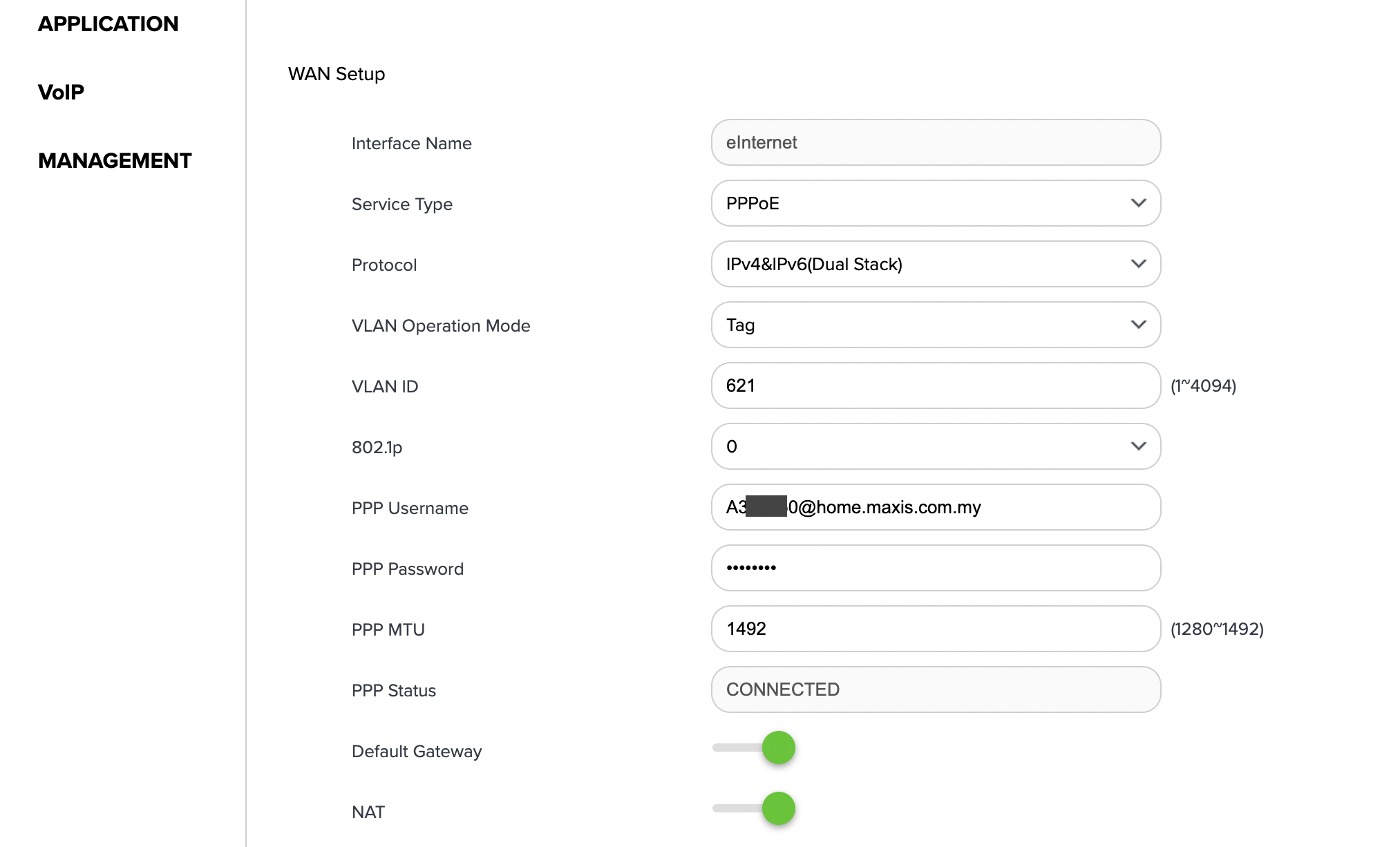Click the VLAN ID input field
The image size is (1400, 847).
coord(935,386)
